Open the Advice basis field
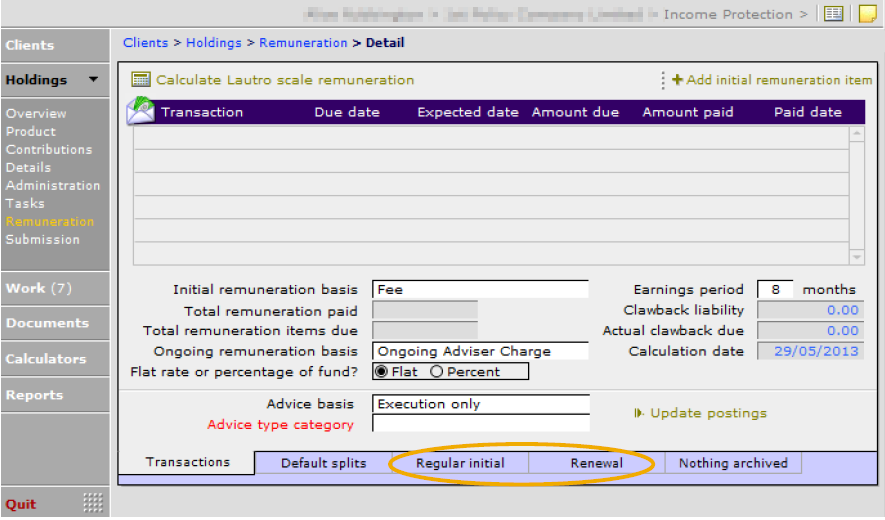 481,404
